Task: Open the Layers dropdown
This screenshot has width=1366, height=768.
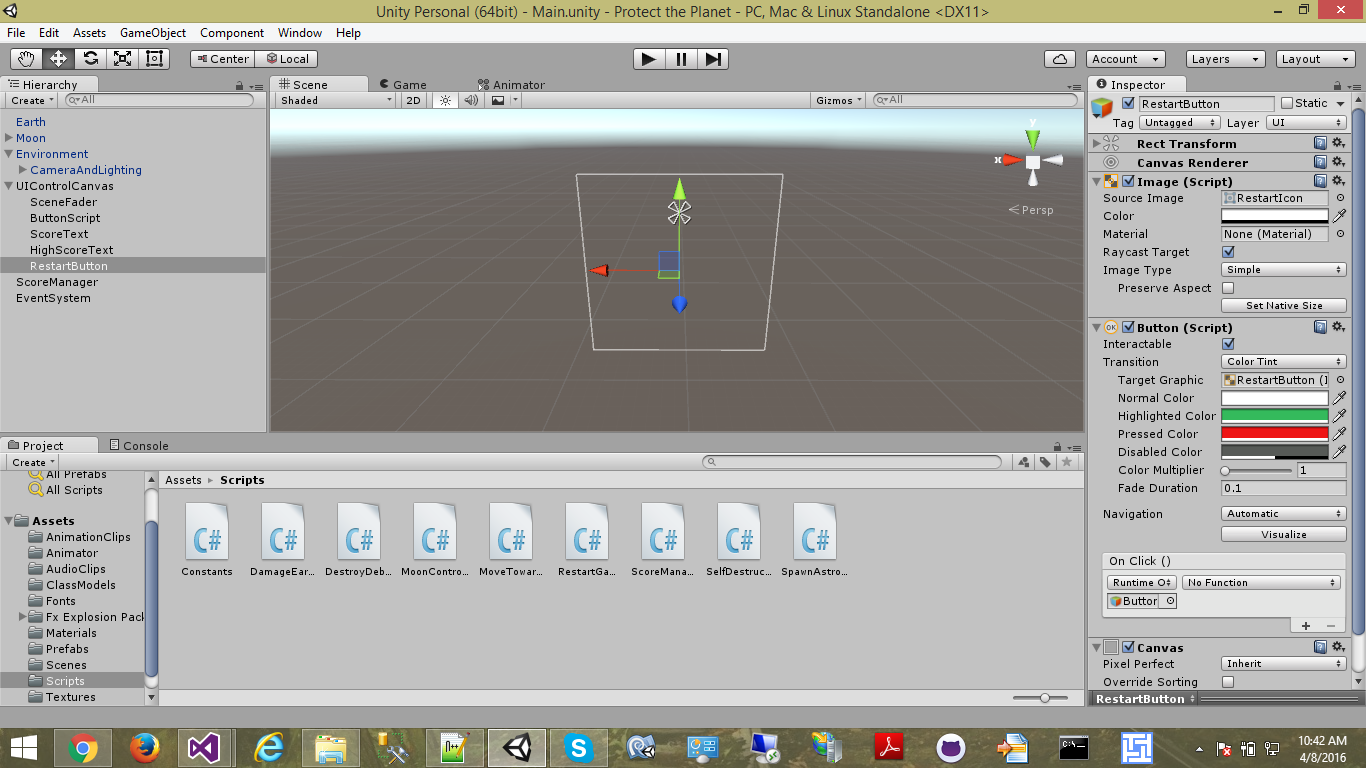Action: 1226,59
